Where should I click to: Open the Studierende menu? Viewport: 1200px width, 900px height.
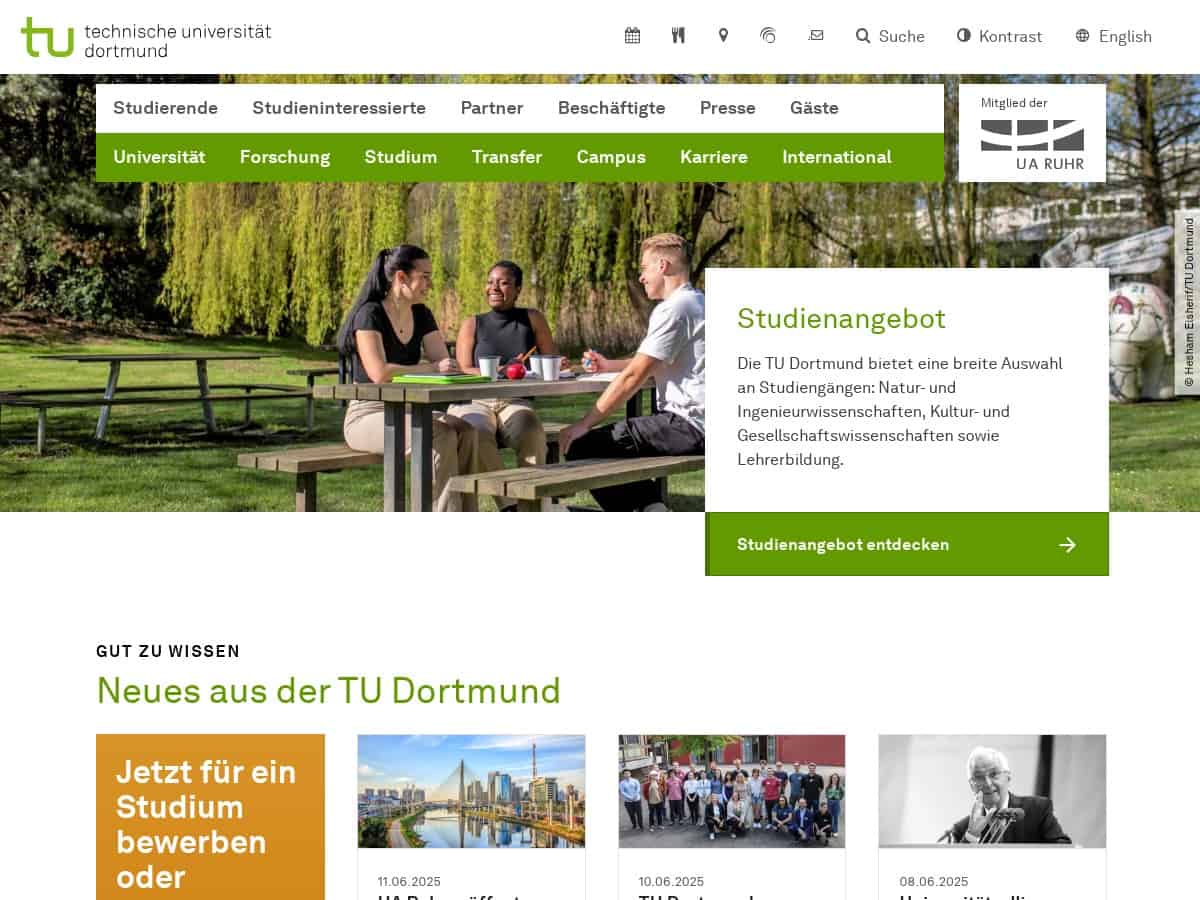165,108
